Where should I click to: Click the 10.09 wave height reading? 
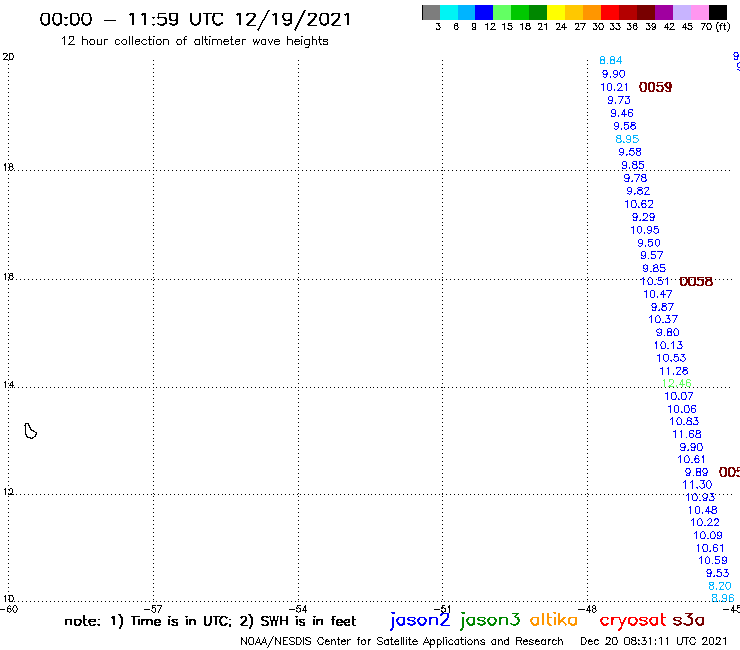coord(708,535)
